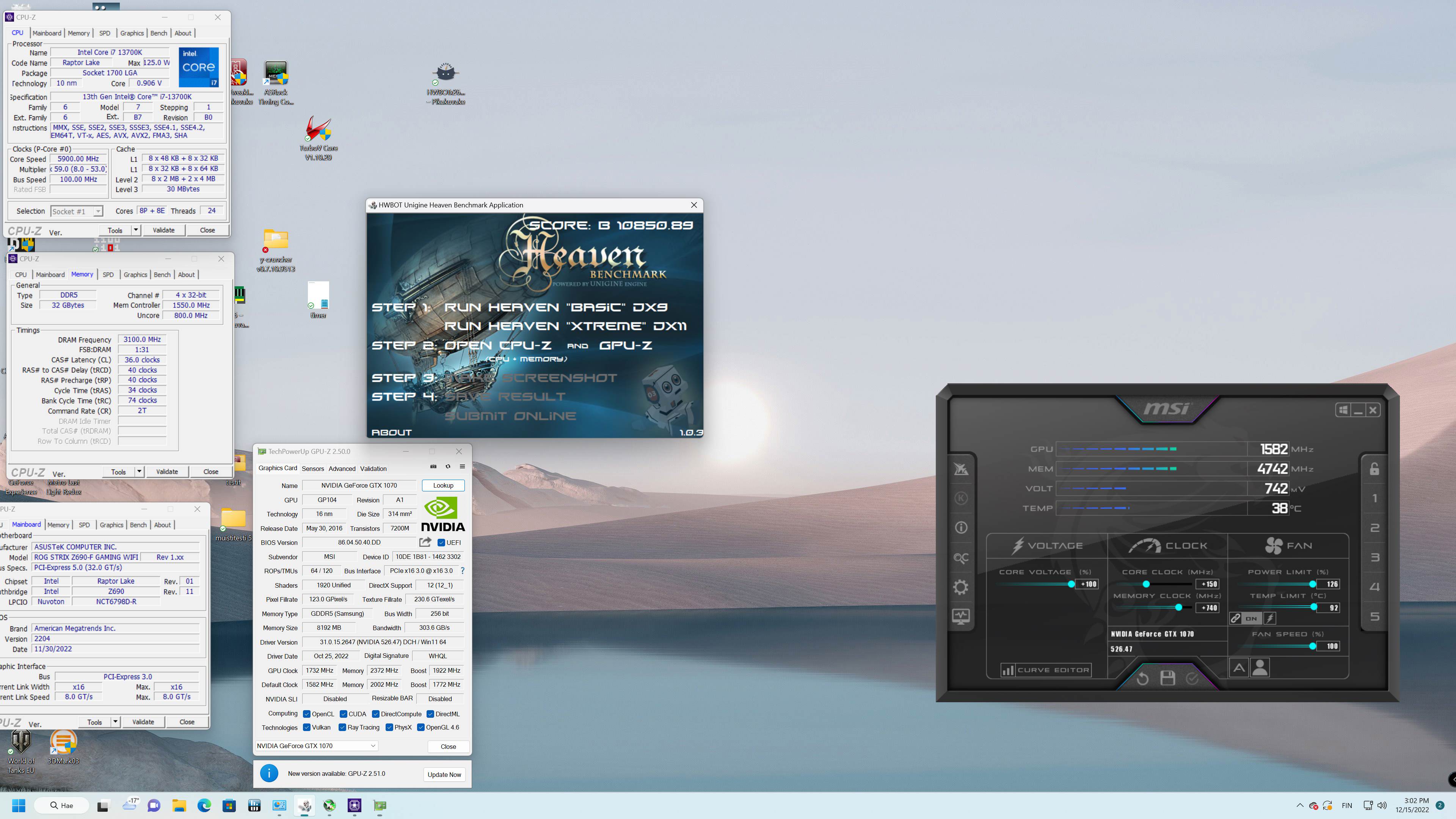
Task: Expand Tools arrow in top CPU-Z window
Action: (136, 230)
